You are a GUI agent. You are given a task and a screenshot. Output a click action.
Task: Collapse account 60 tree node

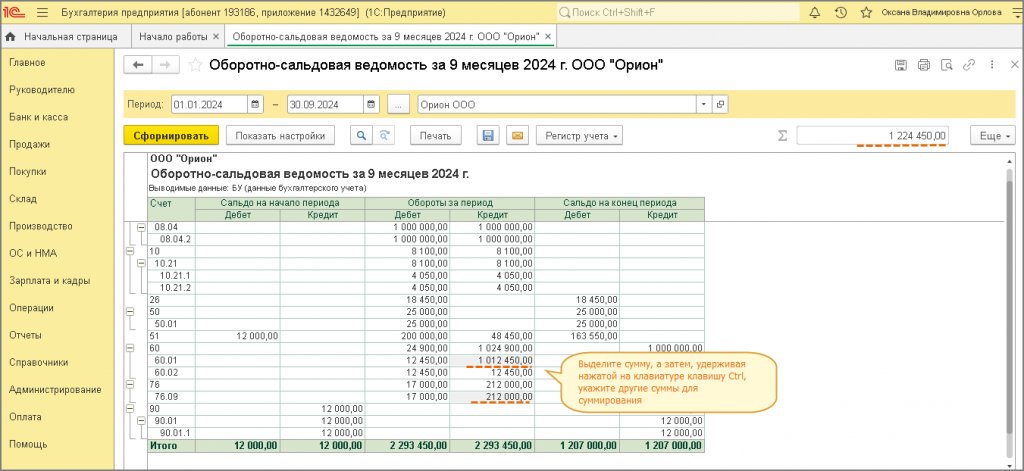pyautogui.click(x=129, y=348)
